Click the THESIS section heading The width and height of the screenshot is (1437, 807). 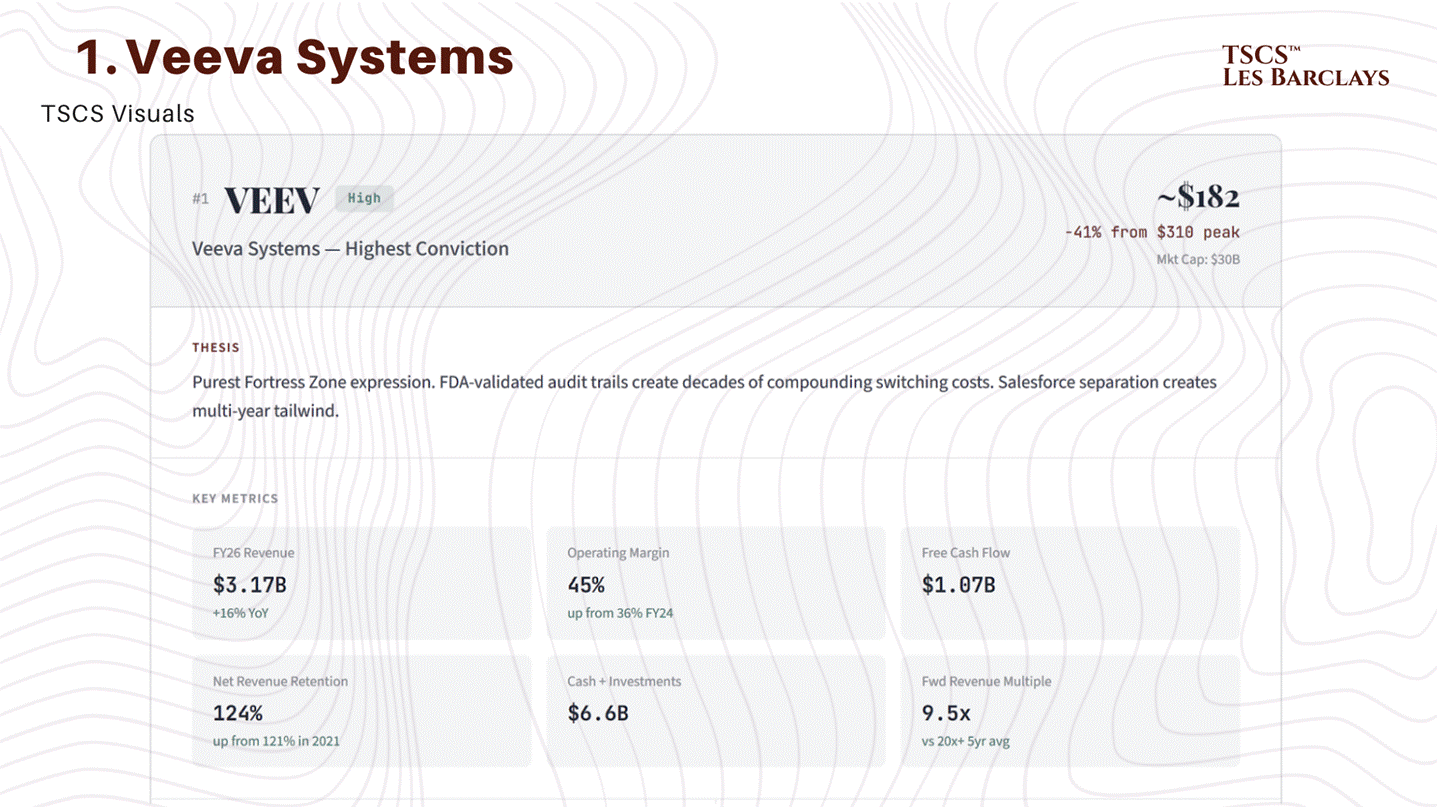click(x=216, y=348)
